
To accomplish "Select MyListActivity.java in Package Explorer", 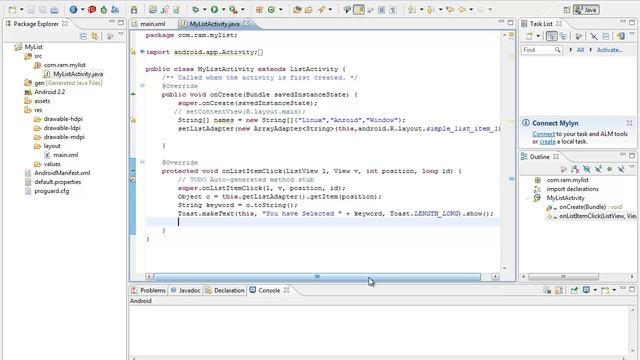I will [x=78, y=74].
